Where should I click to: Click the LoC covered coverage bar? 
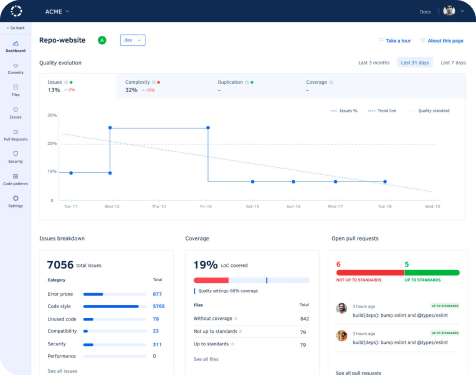pos(252,280)
